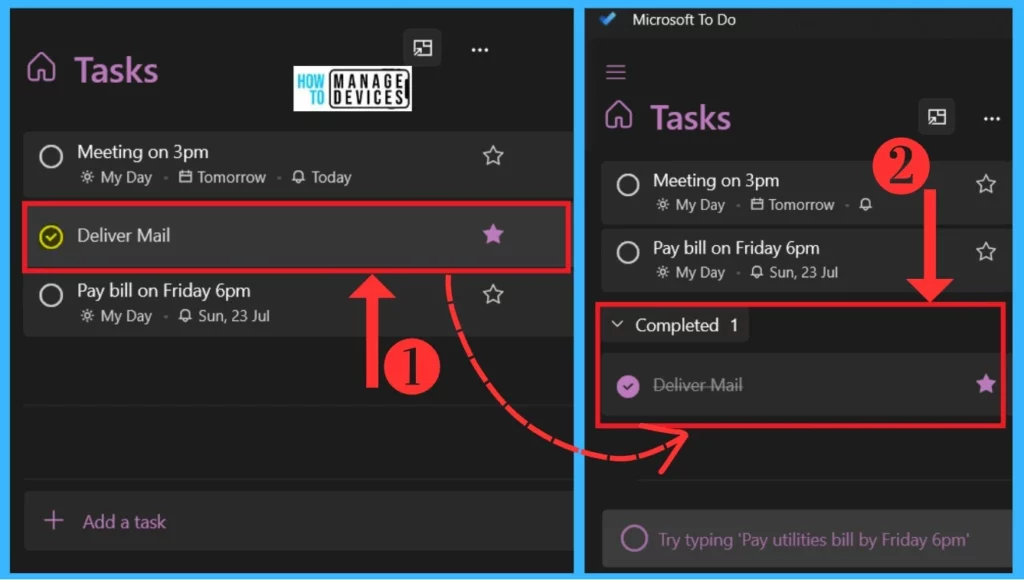The image size is (1024, 580).
Task: Click the 'Tasks' heading in right window
Action: coord(690,118)
